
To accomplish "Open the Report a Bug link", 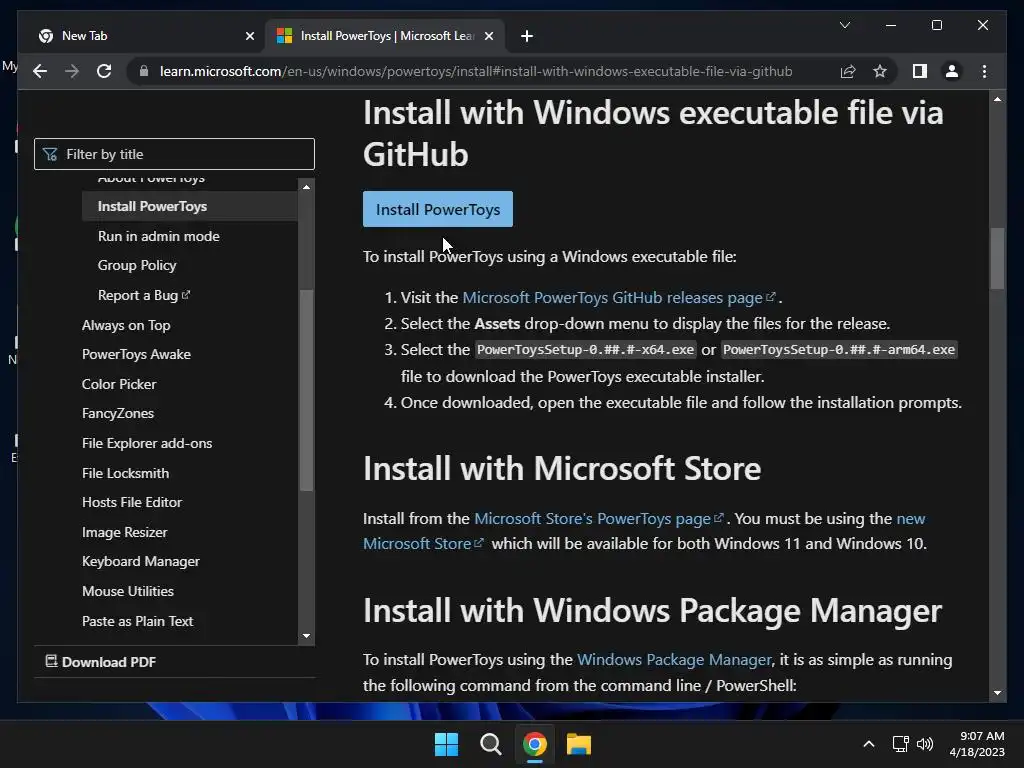I will pos(144,295).
